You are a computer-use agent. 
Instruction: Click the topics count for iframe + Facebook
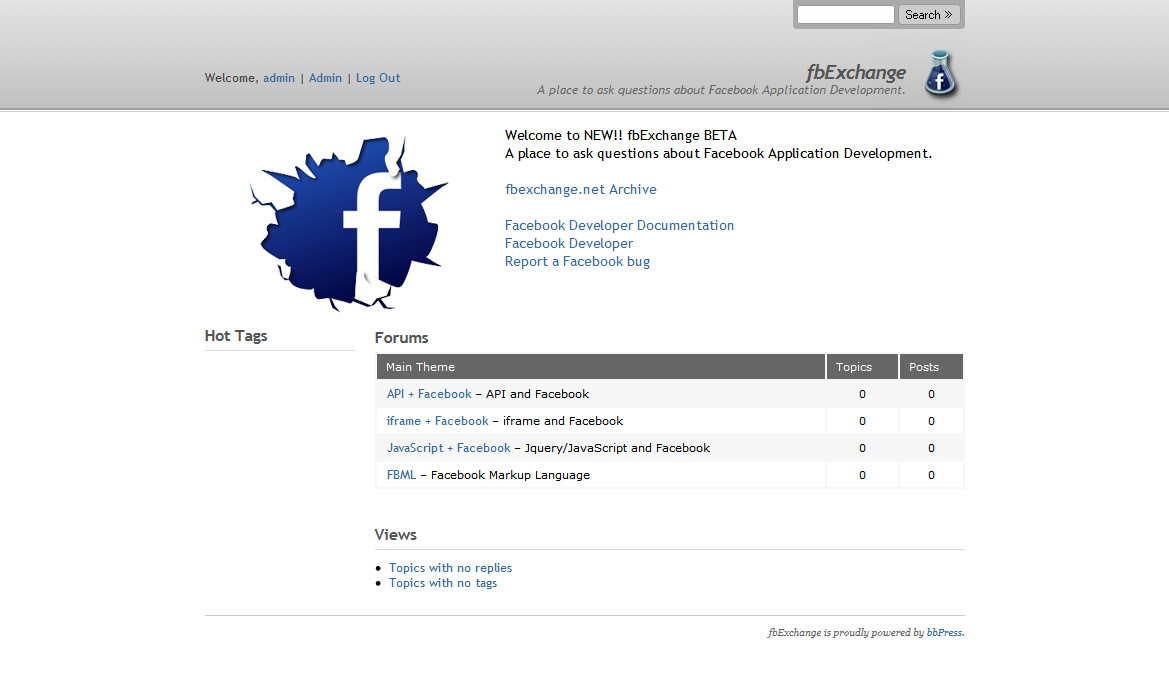(863, 421)
